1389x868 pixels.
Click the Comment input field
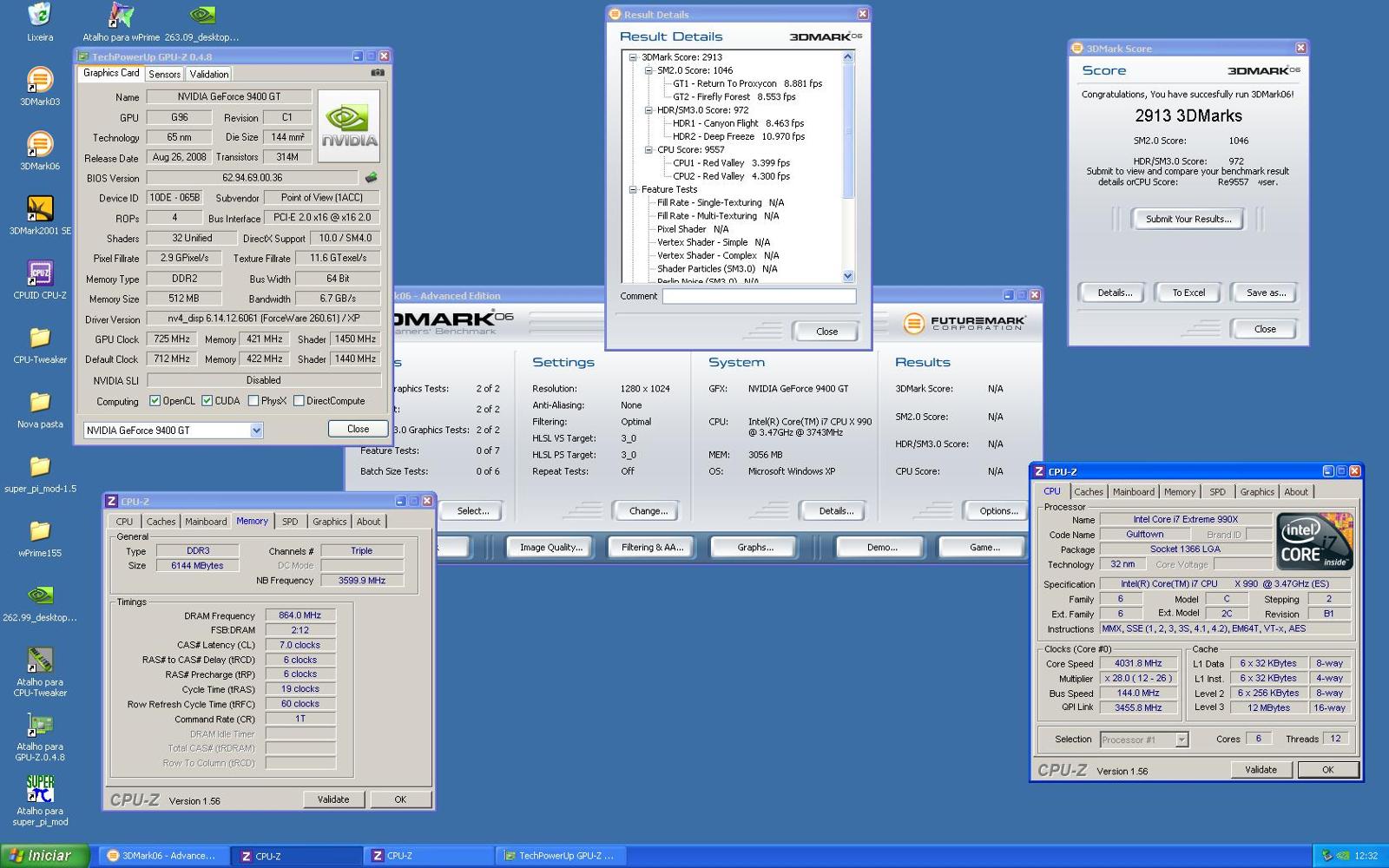[x=760, y=296]
